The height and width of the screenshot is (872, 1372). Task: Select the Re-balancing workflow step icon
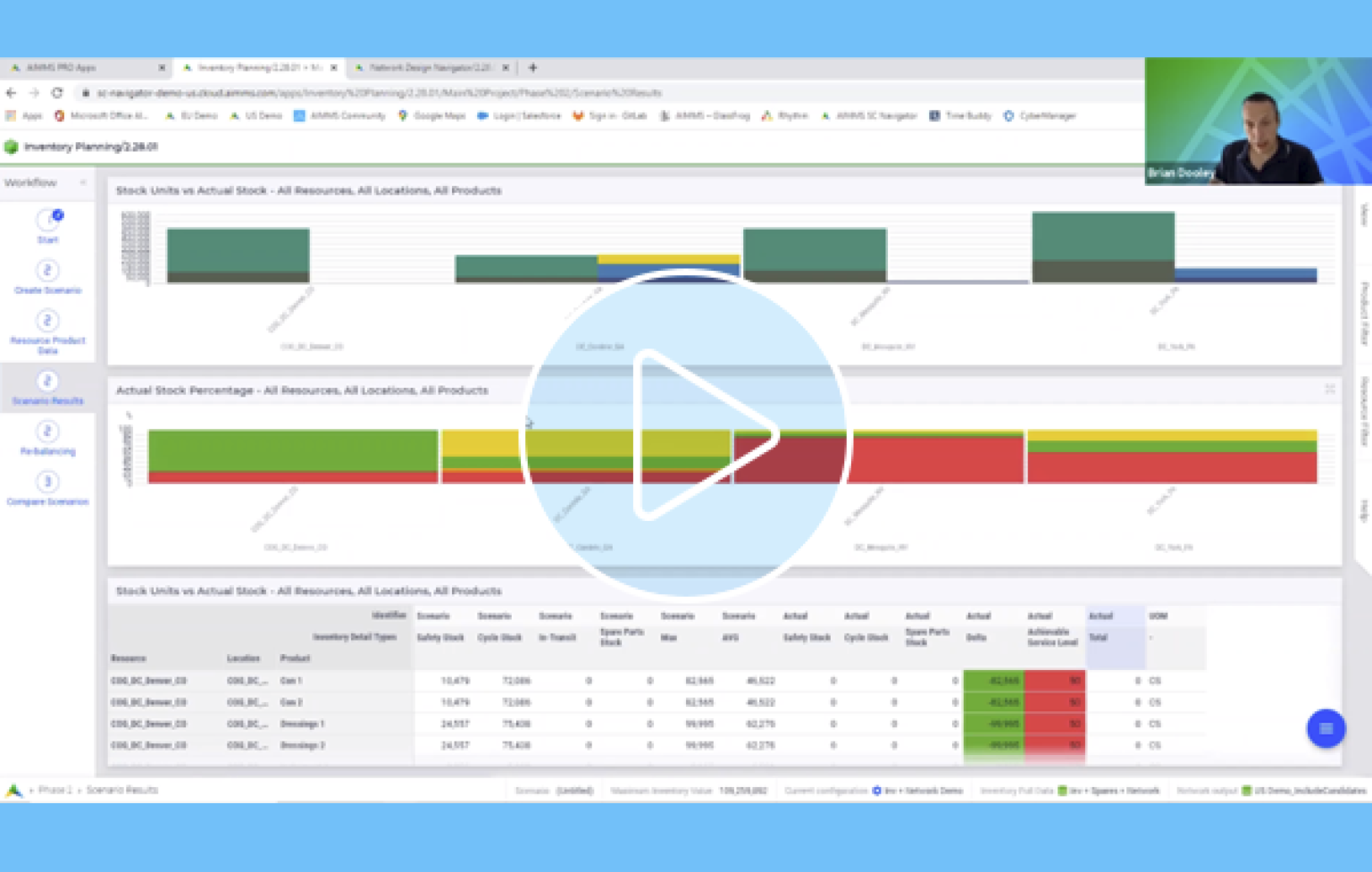click(x=47, y=432)
